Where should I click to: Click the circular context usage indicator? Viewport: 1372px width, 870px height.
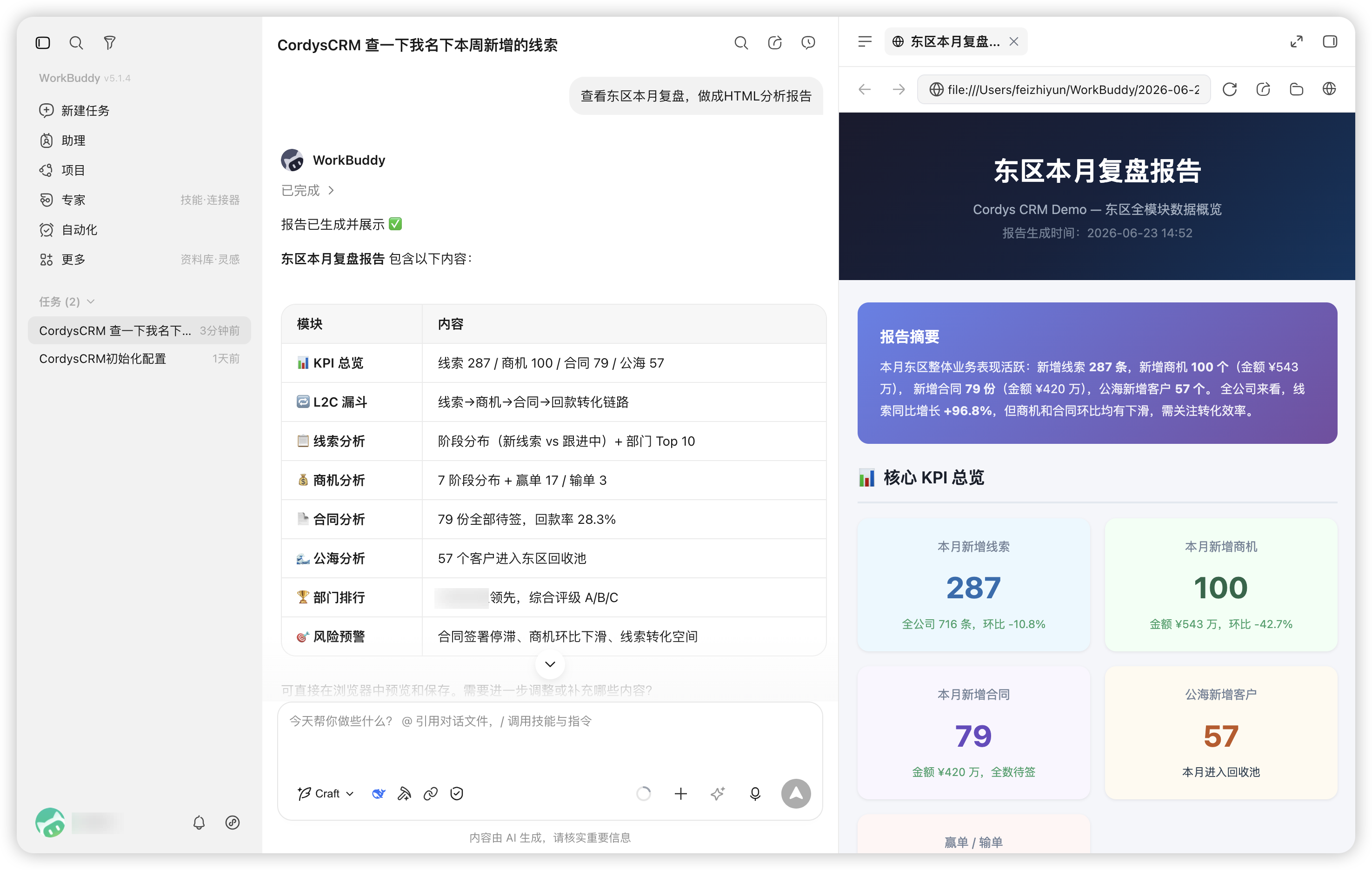(x=644, y=794)
